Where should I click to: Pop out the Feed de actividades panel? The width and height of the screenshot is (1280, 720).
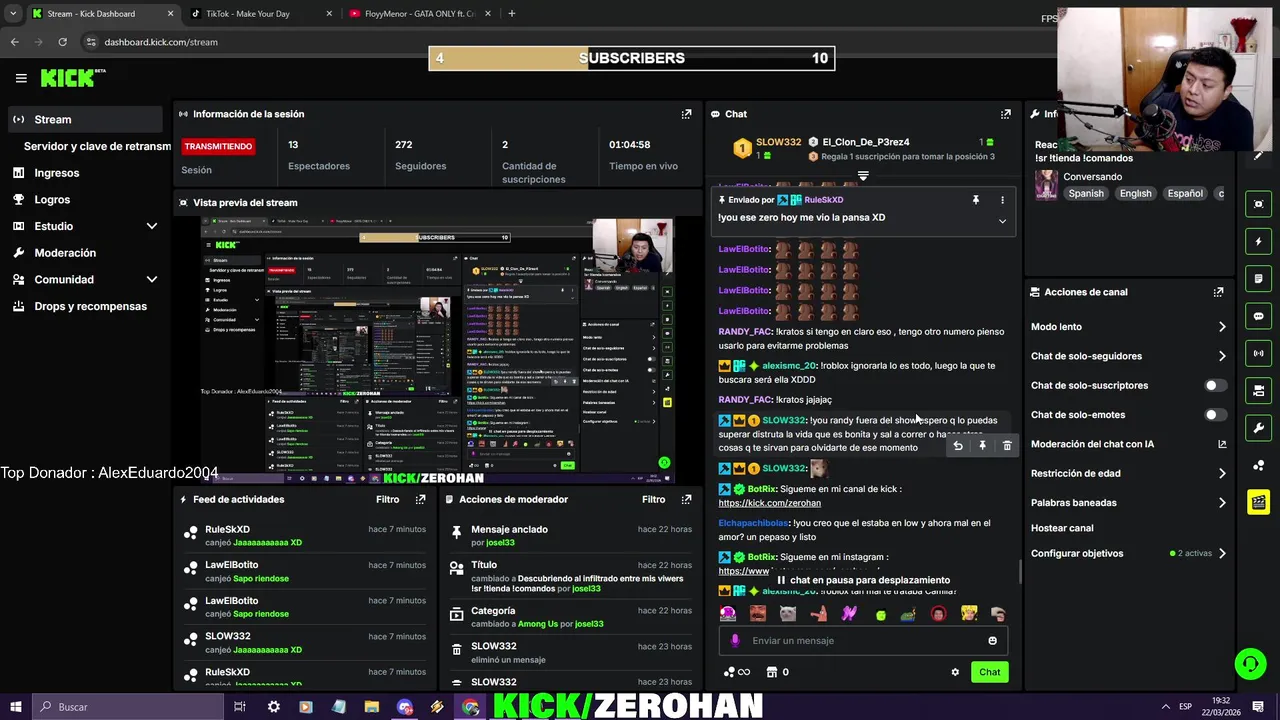(420, 499)
